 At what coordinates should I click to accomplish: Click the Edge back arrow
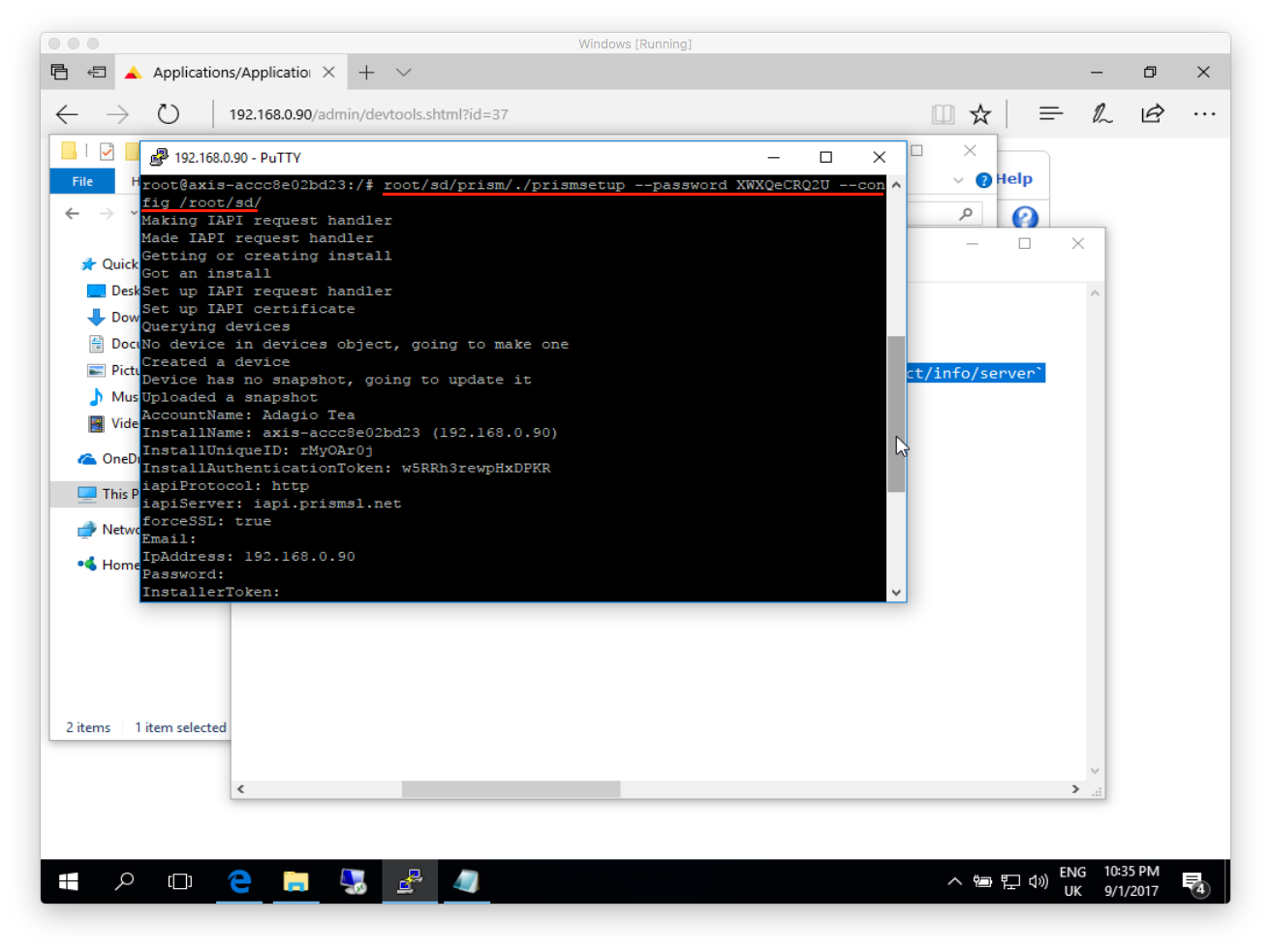click(x=67, y=114)
